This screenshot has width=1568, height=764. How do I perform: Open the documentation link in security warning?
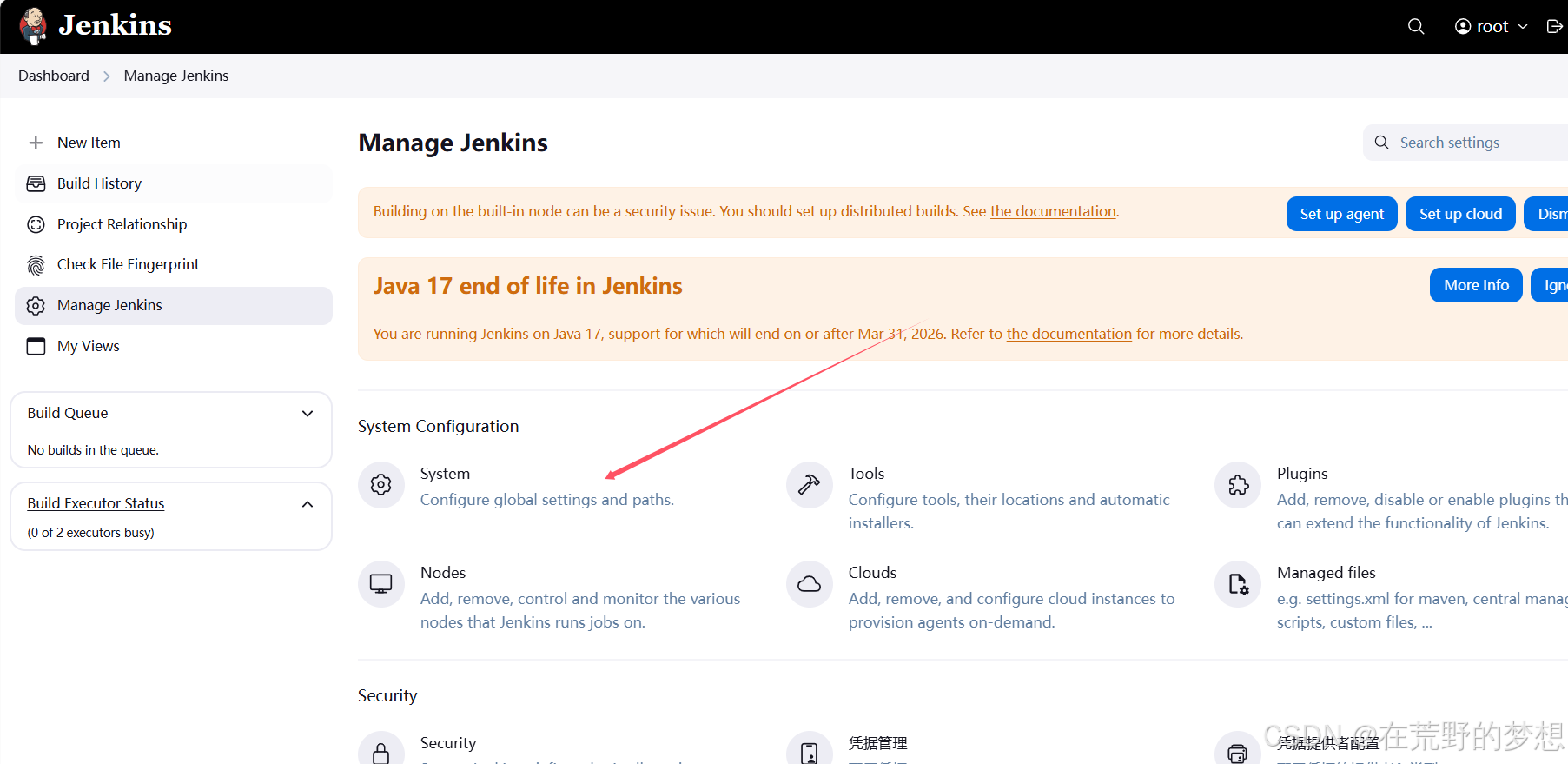click(1053, 211)
